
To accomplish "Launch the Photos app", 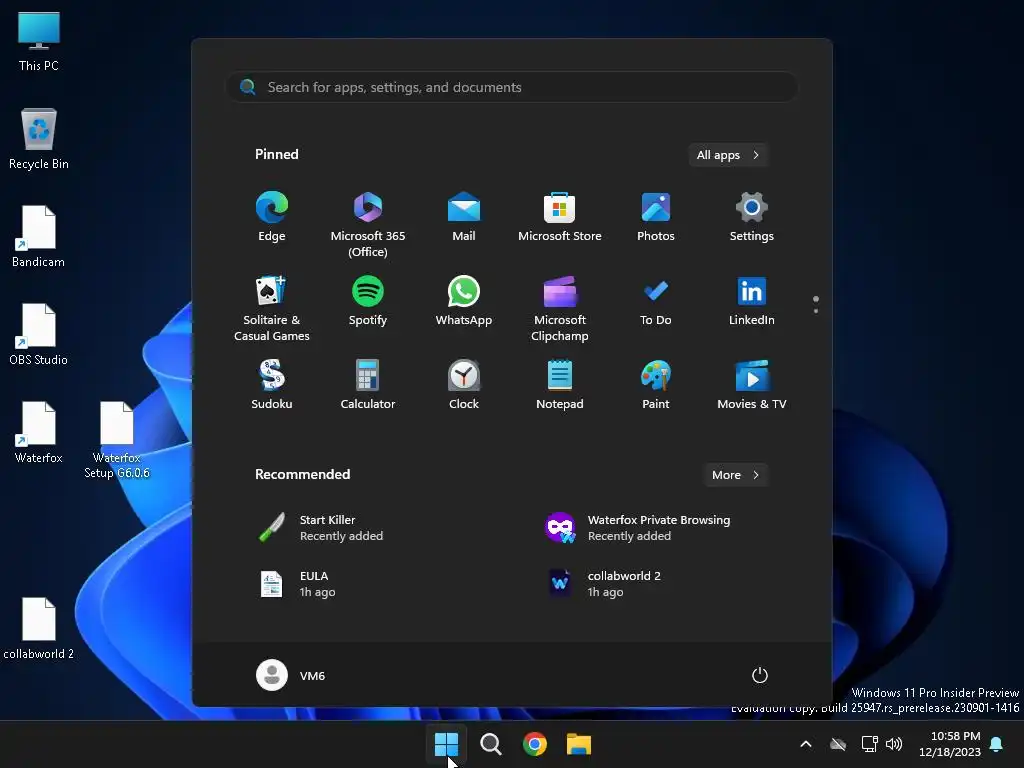I will [656, 217].
